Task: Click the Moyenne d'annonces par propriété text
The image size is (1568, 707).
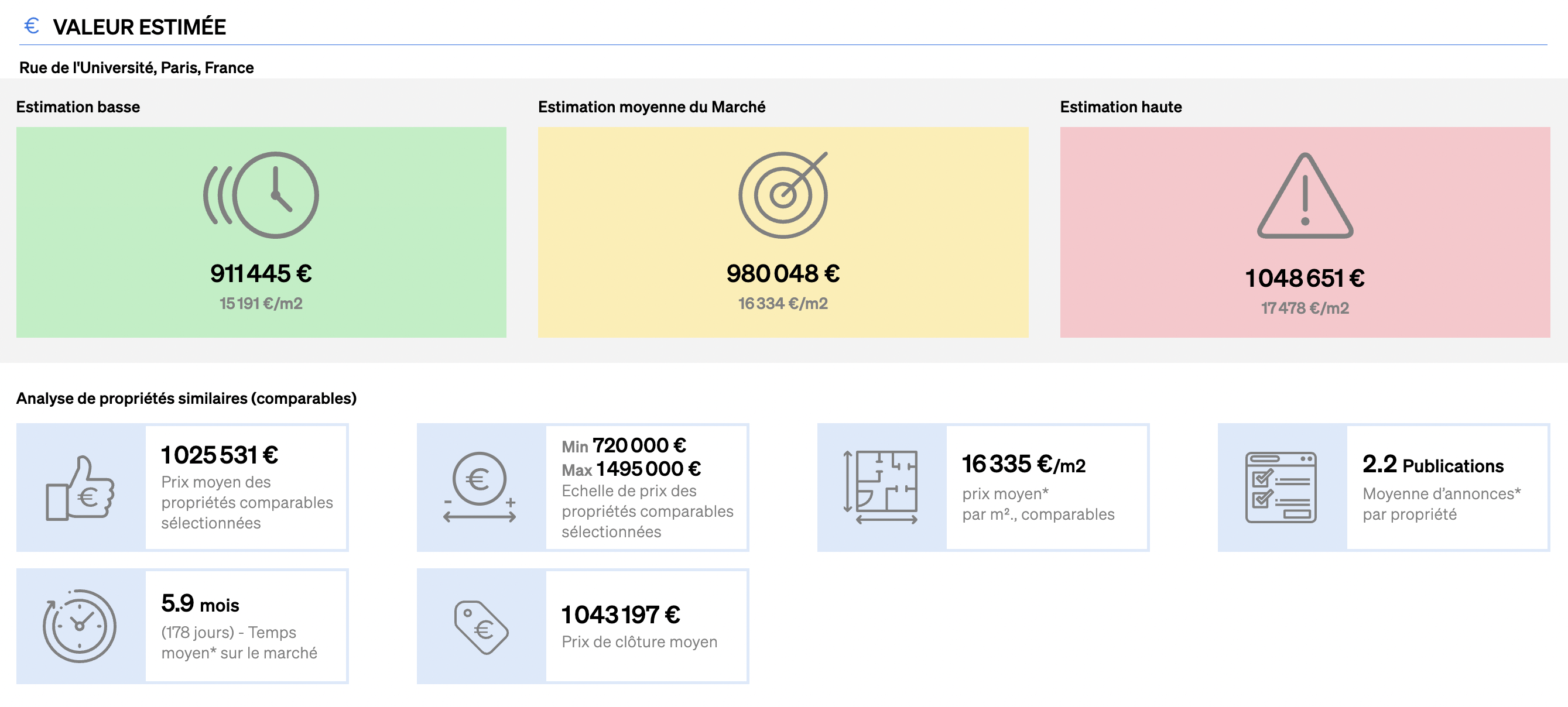Action: tap(1442, 504)
